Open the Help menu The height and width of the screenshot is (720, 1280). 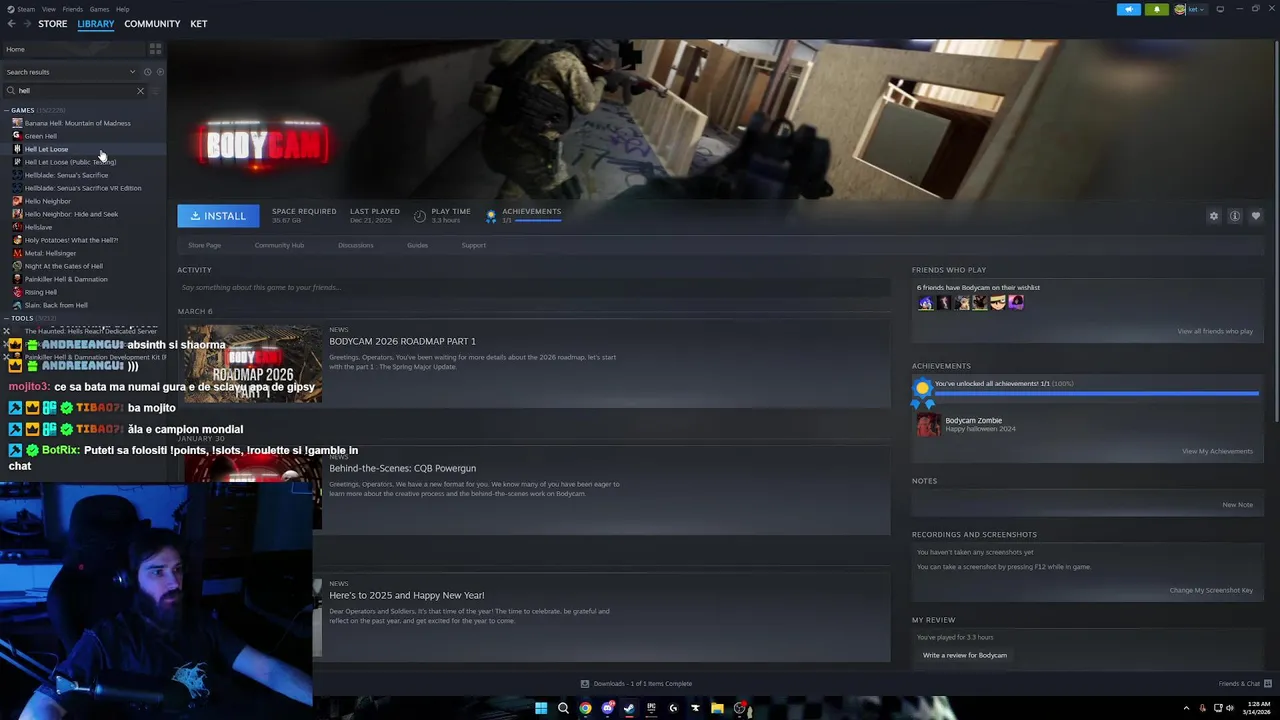pos(122,9)
